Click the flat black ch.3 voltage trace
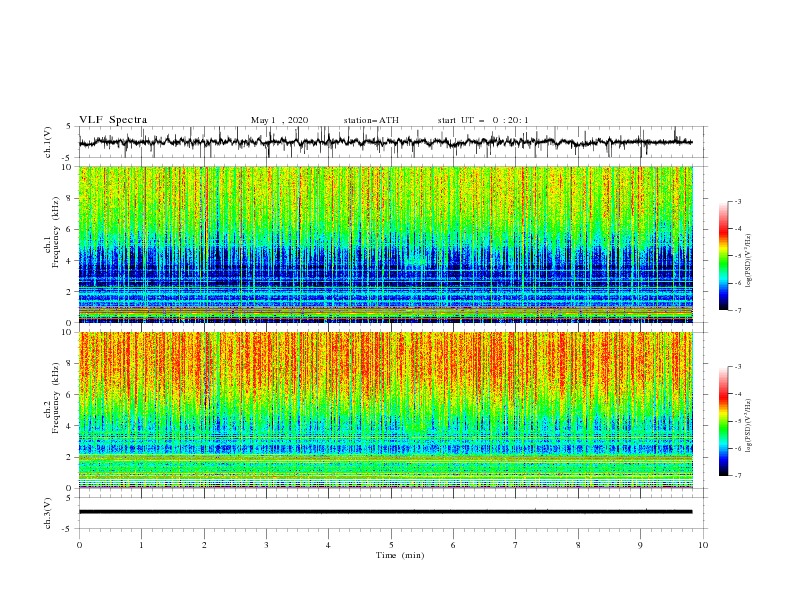The height and width of the screenshot is (612, 792). click(385, 512)
